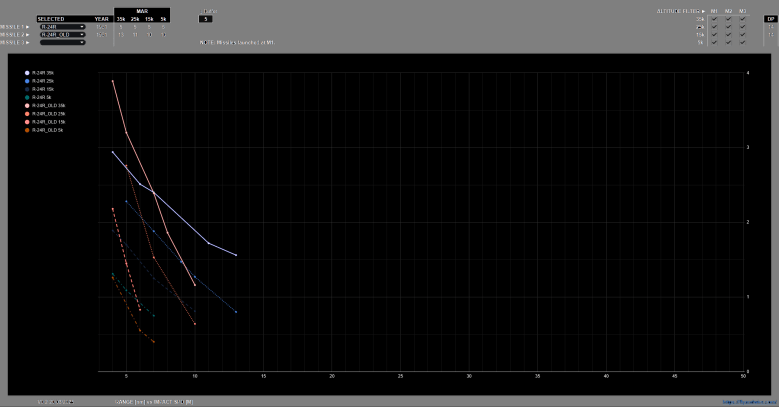779x407 pixels.
Task: Expand the empty Missile 3 dropdown
Action: (x=63, y=43)
